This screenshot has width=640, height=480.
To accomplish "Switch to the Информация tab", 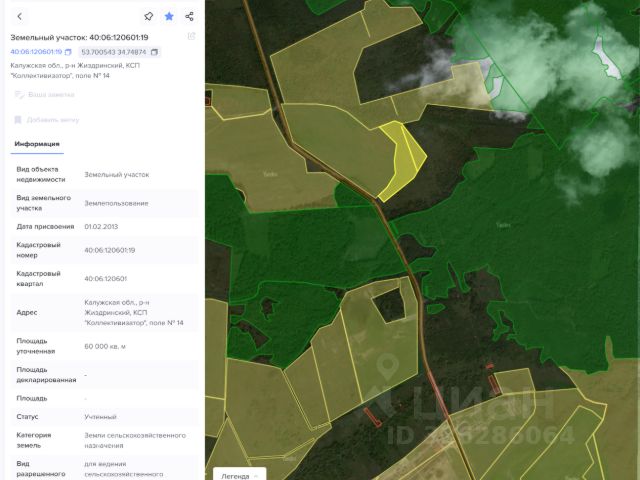I will click(37, 144).
